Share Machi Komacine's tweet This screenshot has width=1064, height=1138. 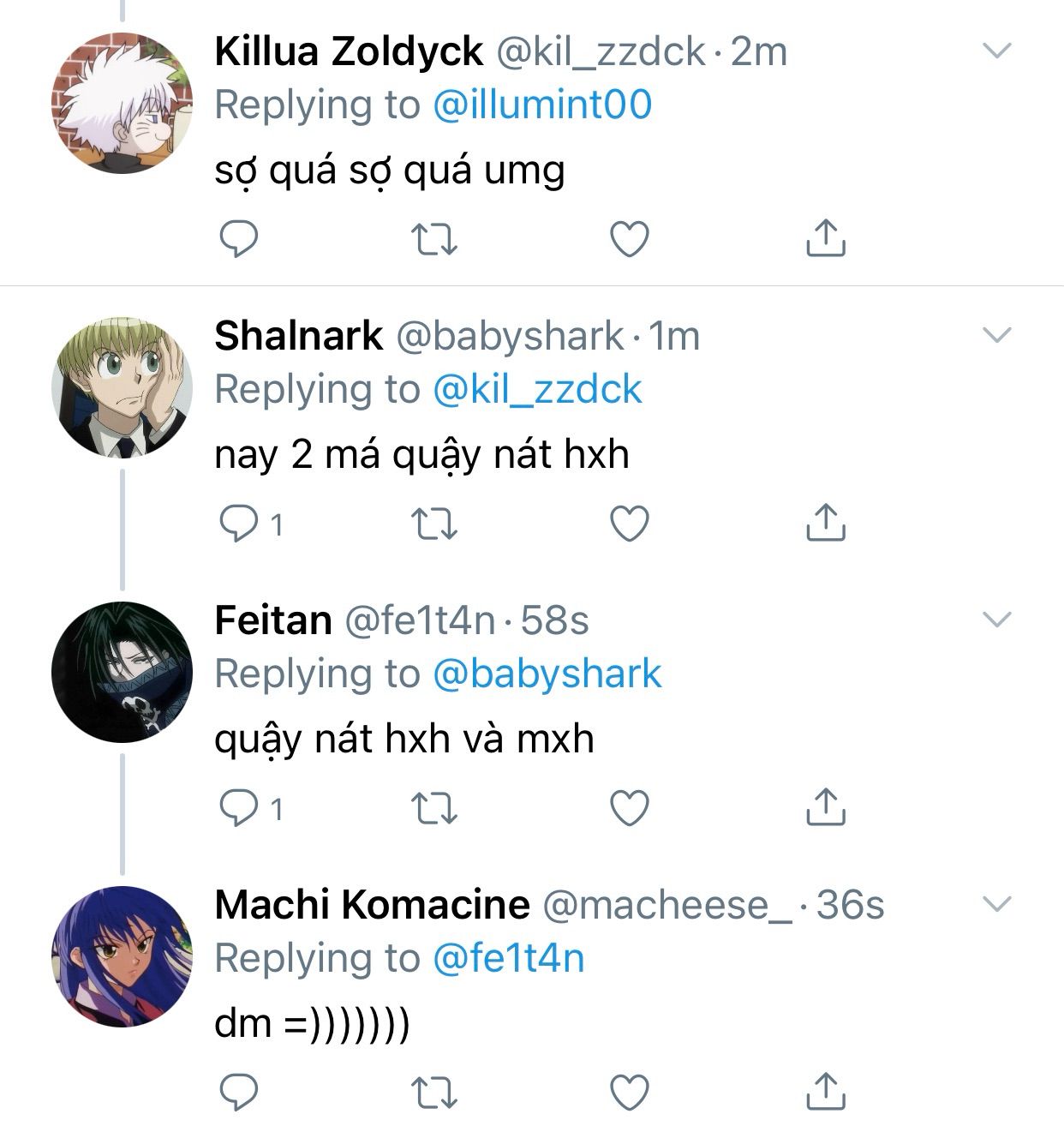825,1092
